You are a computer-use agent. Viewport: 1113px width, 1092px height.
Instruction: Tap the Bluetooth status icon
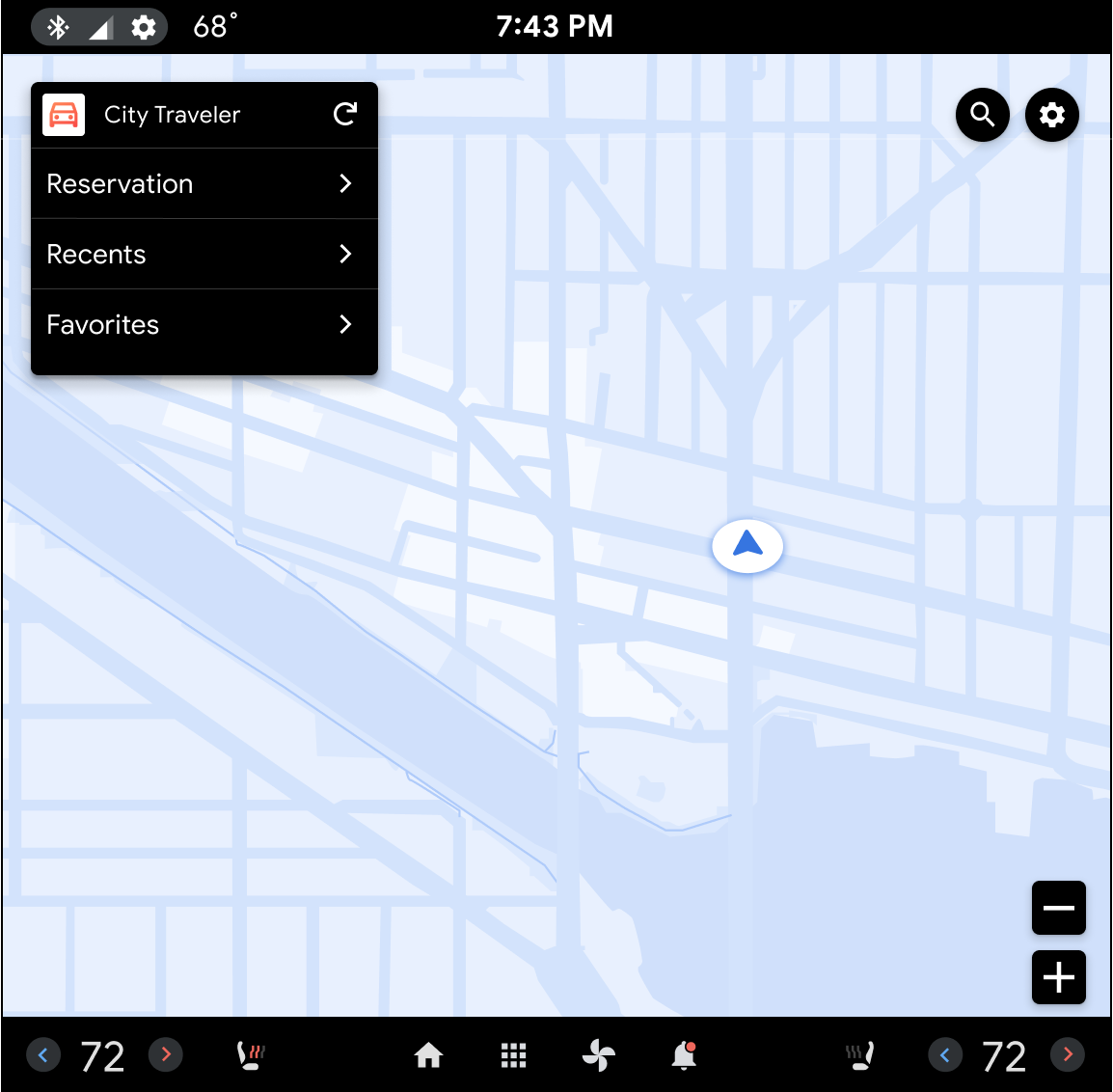[x=58, y=26]
